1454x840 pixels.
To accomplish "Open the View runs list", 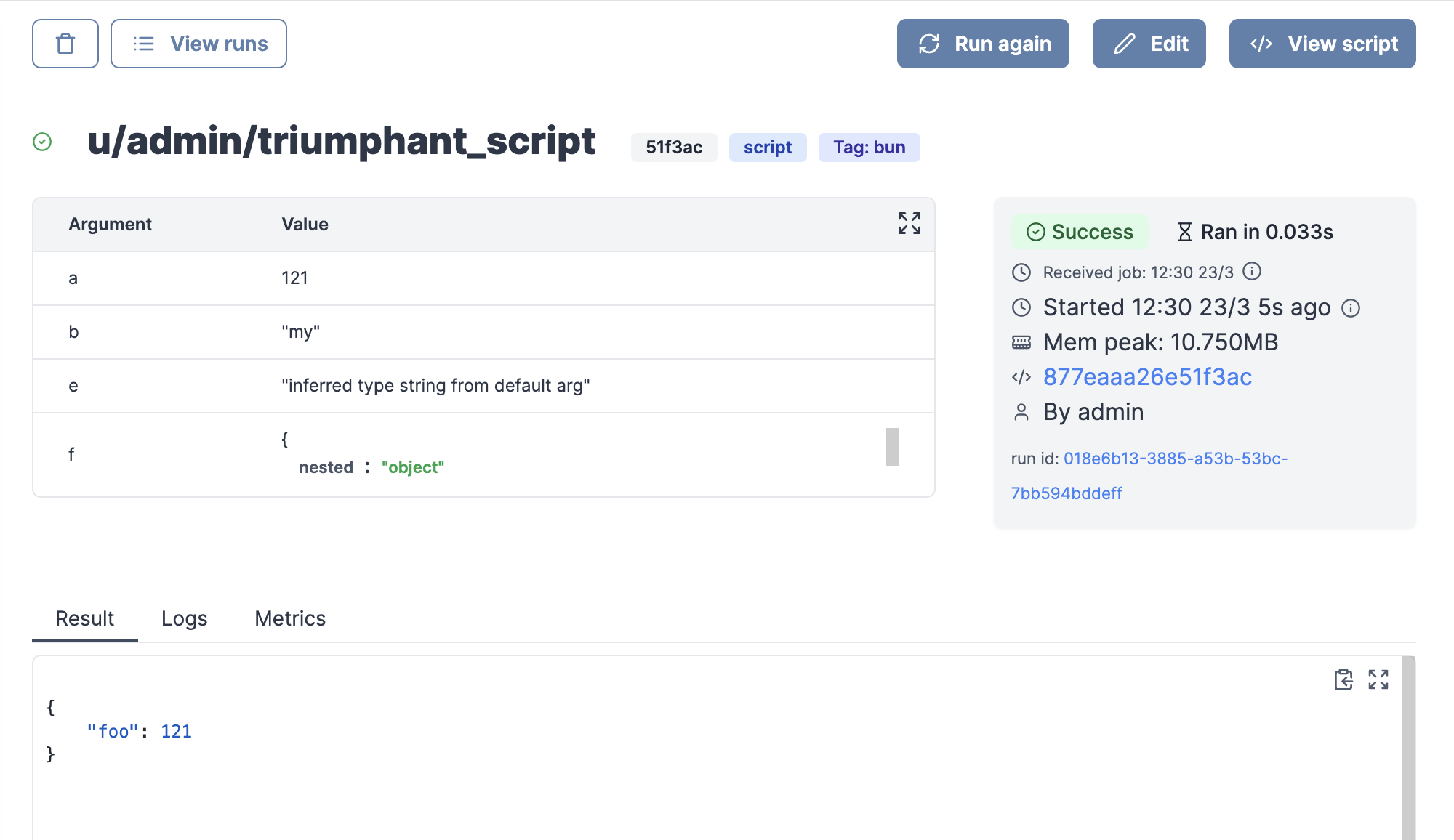I will [x=198, y=44].
